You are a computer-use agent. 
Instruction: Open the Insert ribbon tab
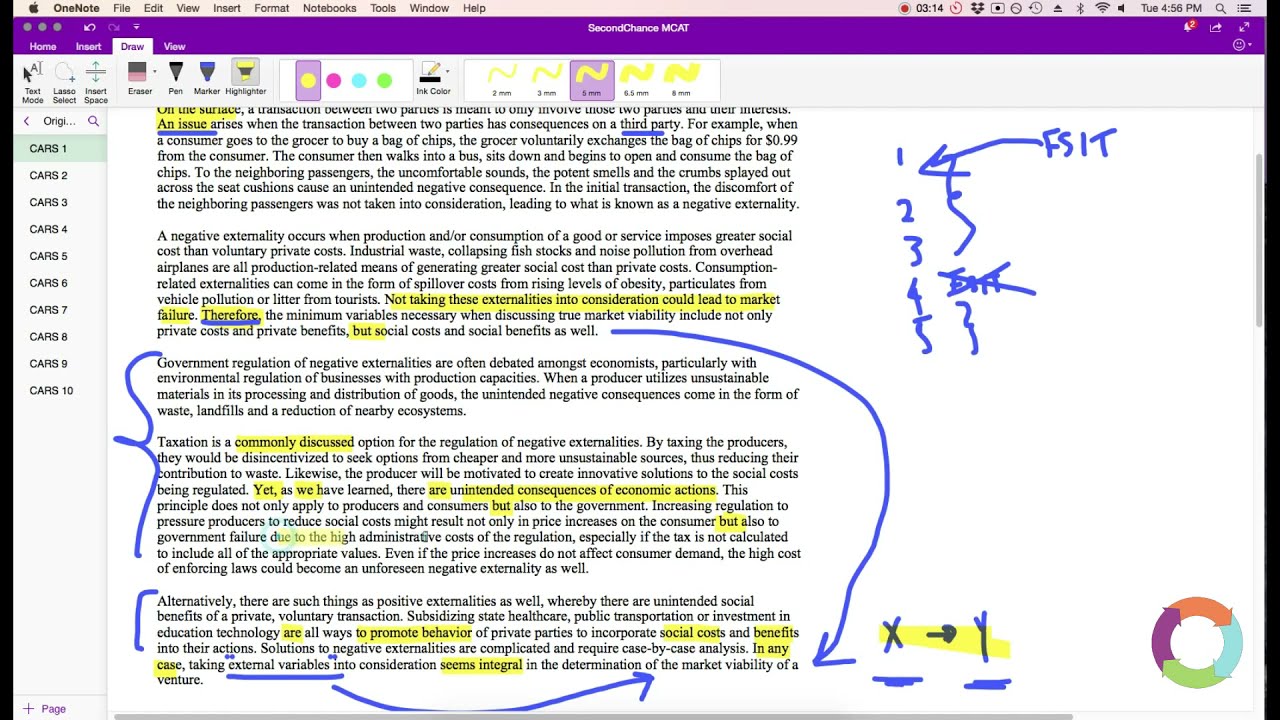[x=88, y=46]
